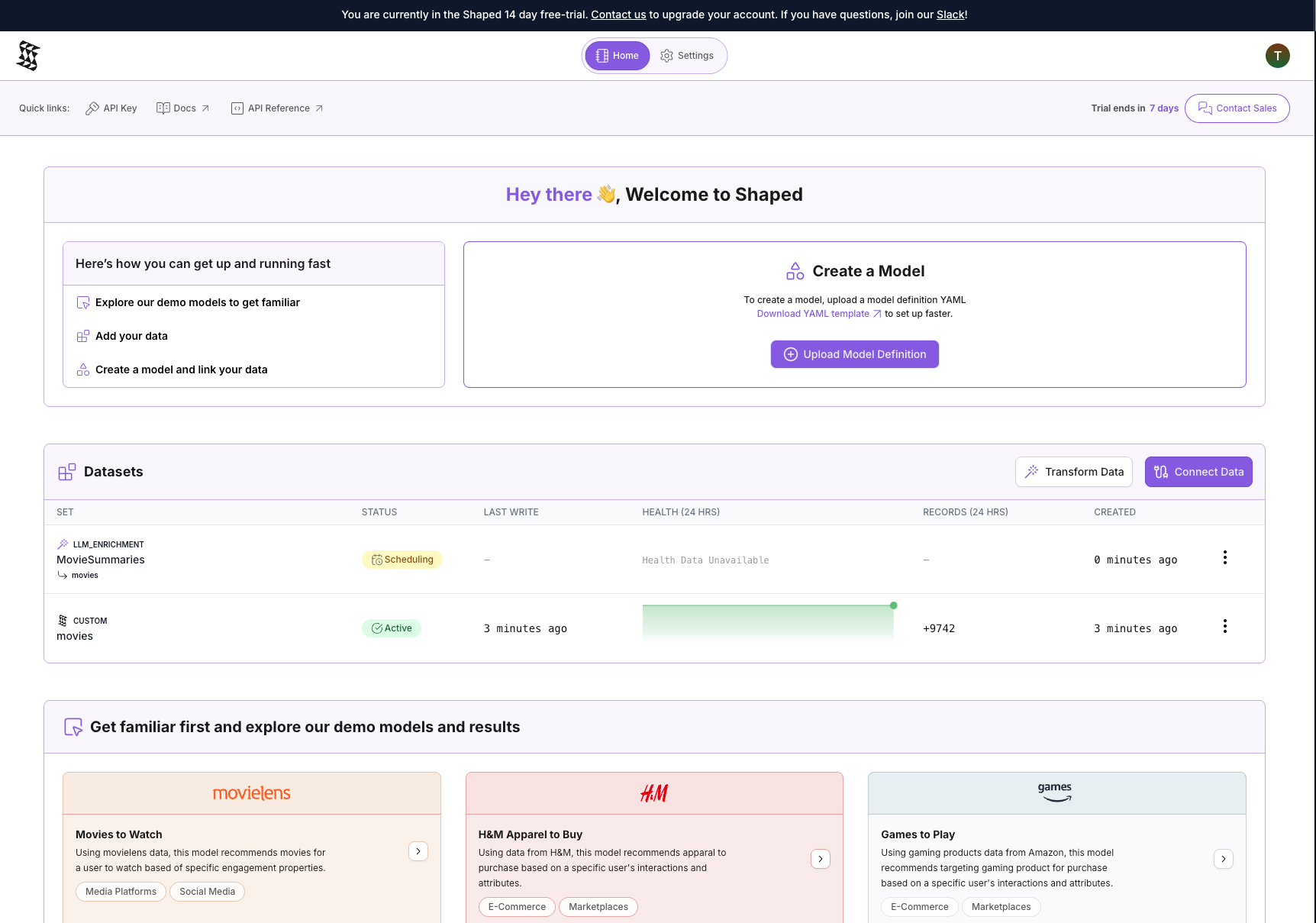Viewport: 1316px width, 923px height.
Task: Click the Connect Data button
Action: [x=1198, y=472]
